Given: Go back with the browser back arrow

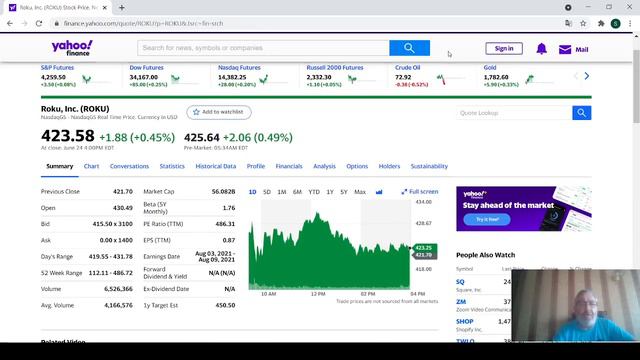Looking at the screenshot, I should [x=10, y=24].
